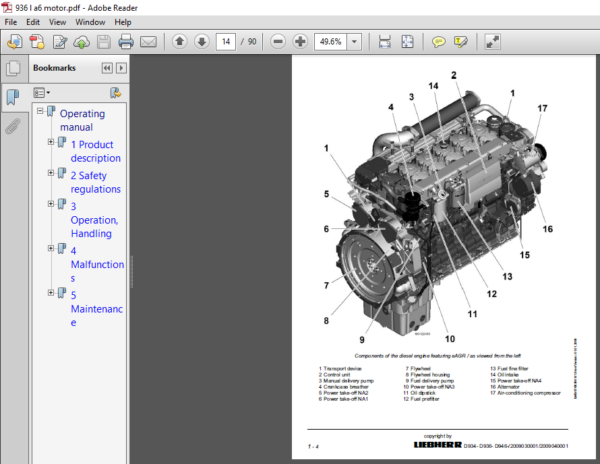Image resolution: width=600 pixels, height=464 pixels.
Task: Click the LIEBHERR logo in page footer
Action: [x=437, y=445]
